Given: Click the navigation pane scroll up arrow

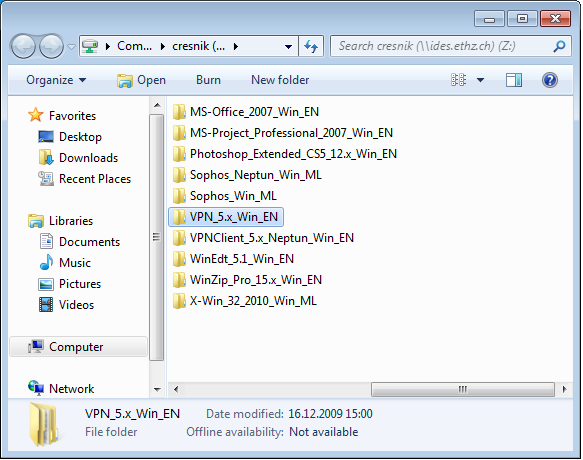Looking at the screenshot, I should 157,106.
